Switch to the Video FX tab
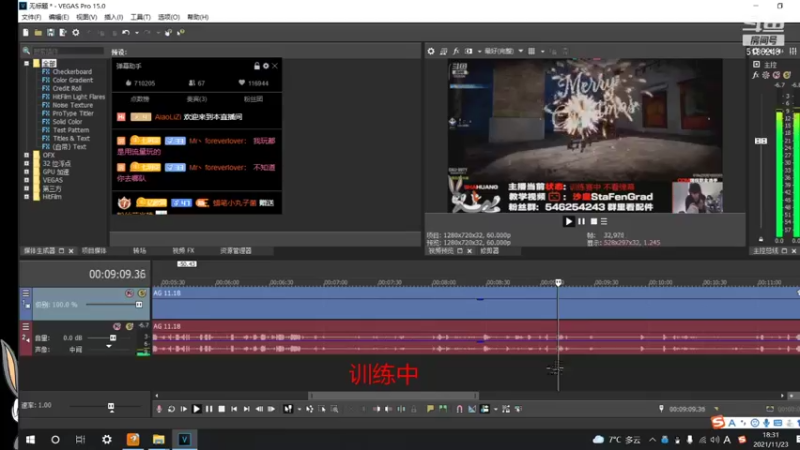Screen dimensions: 800x450 coord(183,251)
